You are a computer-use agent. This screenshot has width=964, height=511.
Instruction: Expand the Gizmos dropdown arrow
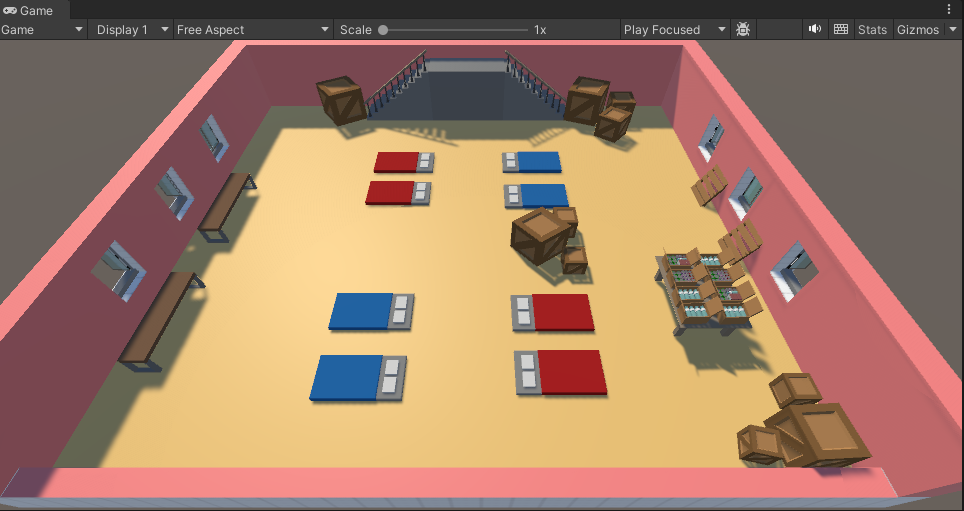pos(952,30)
